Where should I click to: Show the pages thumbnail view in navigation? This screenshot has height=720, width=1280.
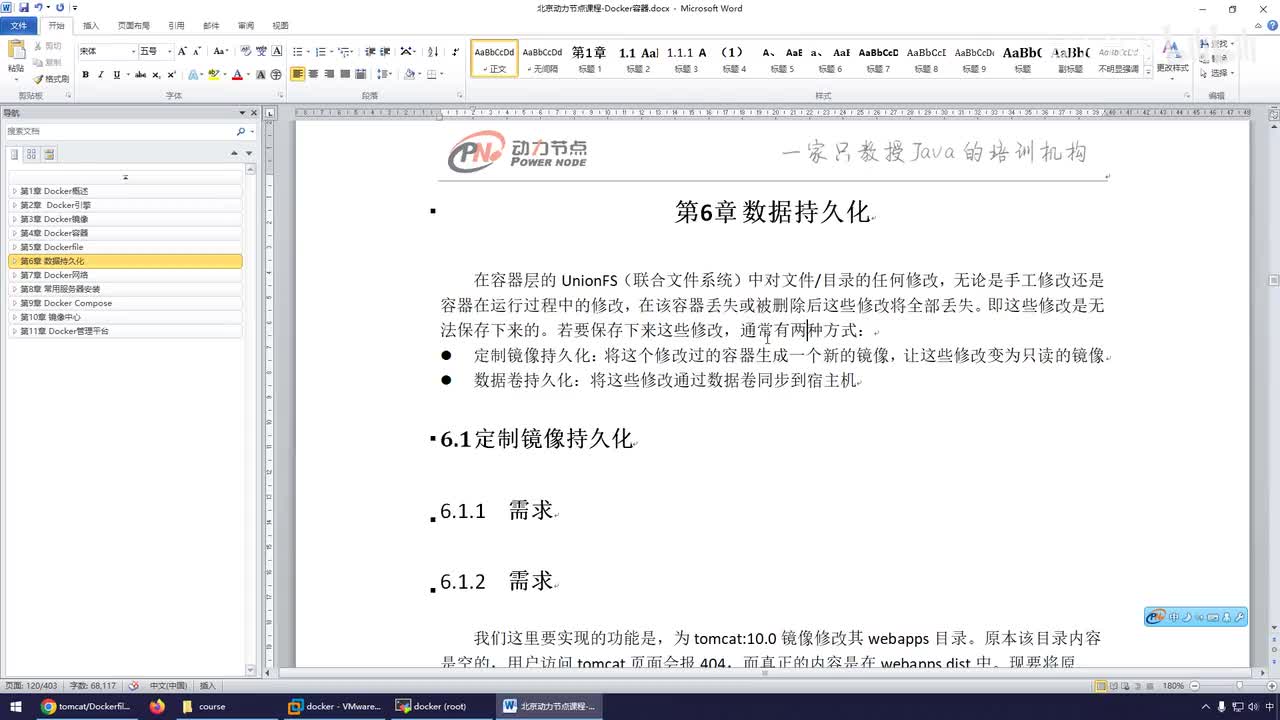pyautogui.click(x=31, y=154)
